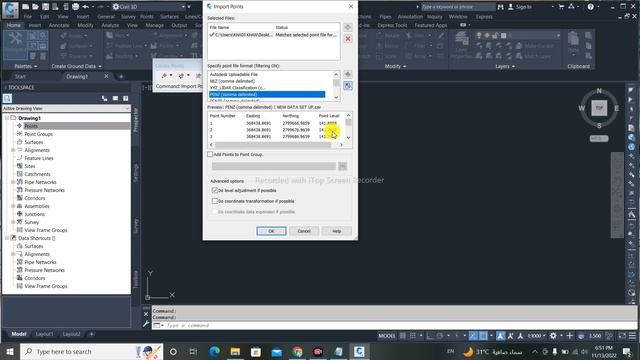This screenshot has width=640, height=360.
Task: Switch to the Annotate ribbon tab
Action: point(59,25)
